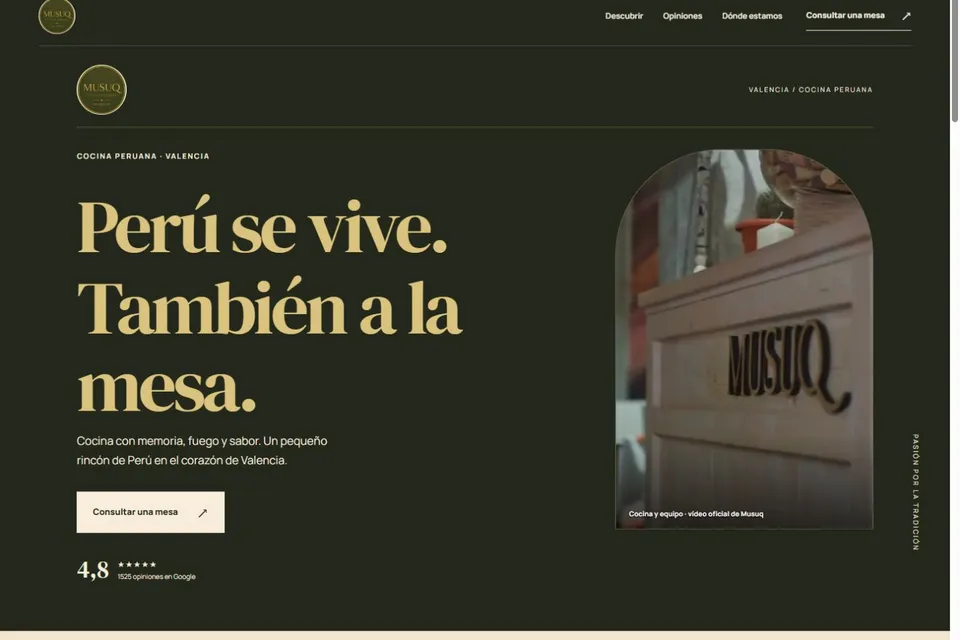Screen dimensions: 960x640
Task: Click the headline Perú se vive.
Action: [x=262, y=227]
